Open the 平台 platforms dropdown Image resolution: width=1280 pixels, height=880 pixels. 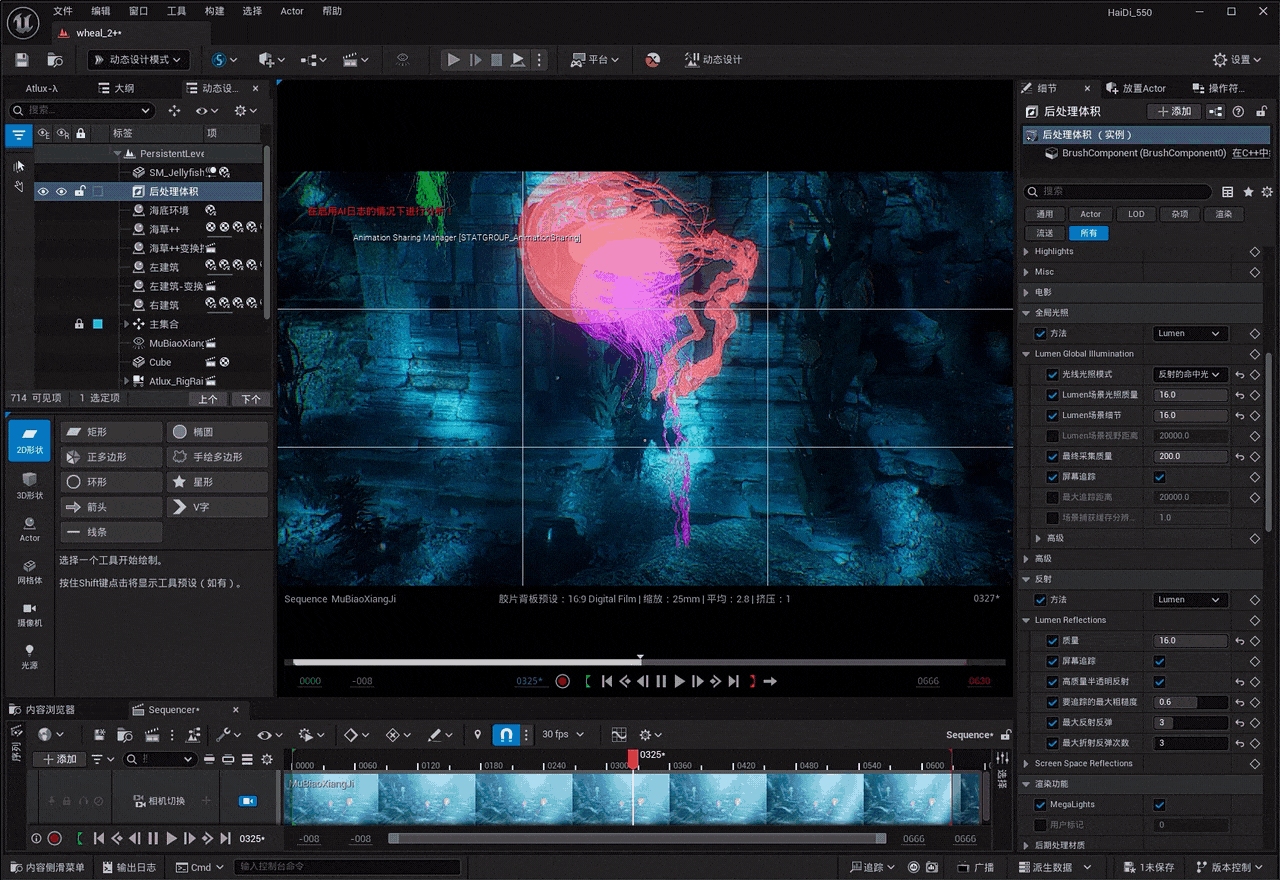(x=594, y=60)
